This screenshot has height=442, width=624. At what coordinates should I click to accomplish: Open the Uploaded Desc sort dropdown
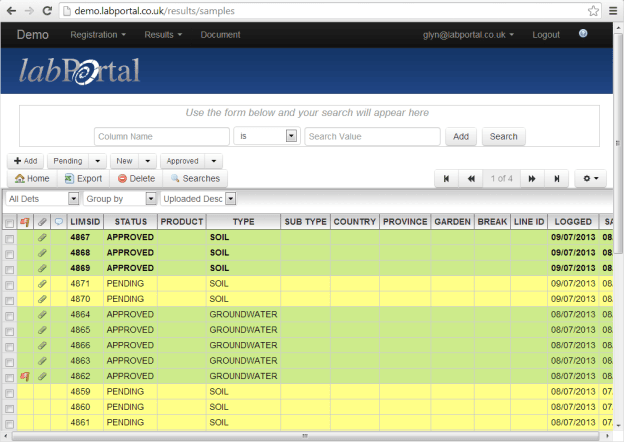click(x=198, y=199)
